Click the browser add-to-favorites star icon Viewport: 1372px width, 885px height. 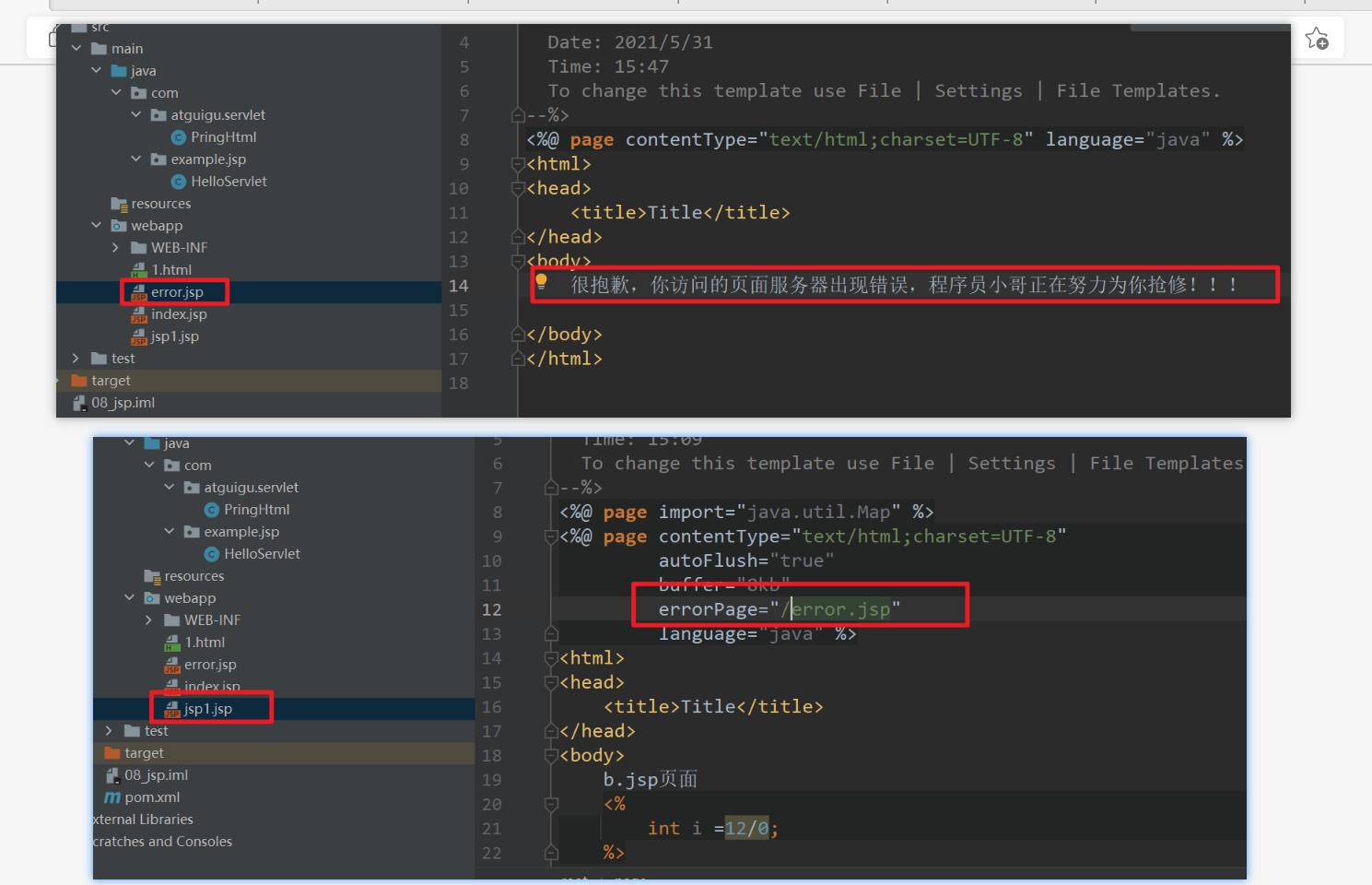tap(1317, 39)
